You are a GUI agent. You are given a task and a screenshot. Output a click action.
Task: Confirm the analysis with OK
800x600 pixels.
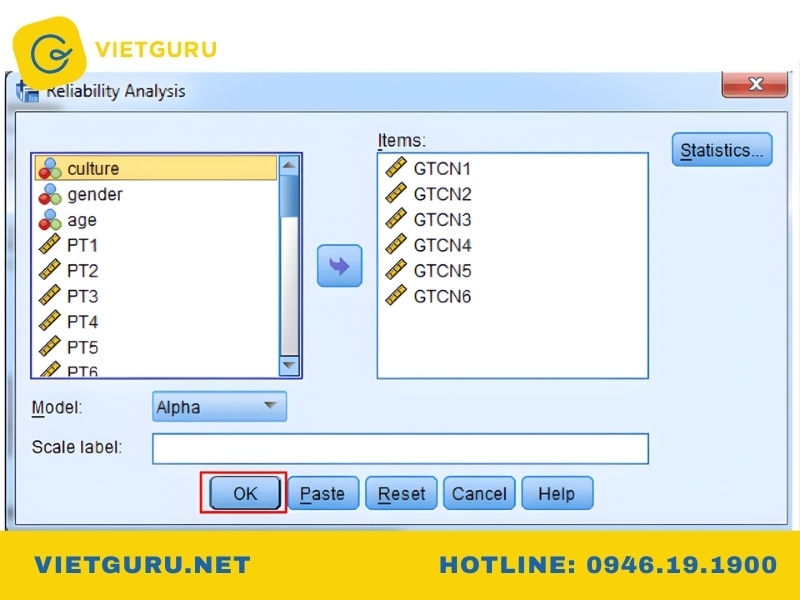pos(245,493)
